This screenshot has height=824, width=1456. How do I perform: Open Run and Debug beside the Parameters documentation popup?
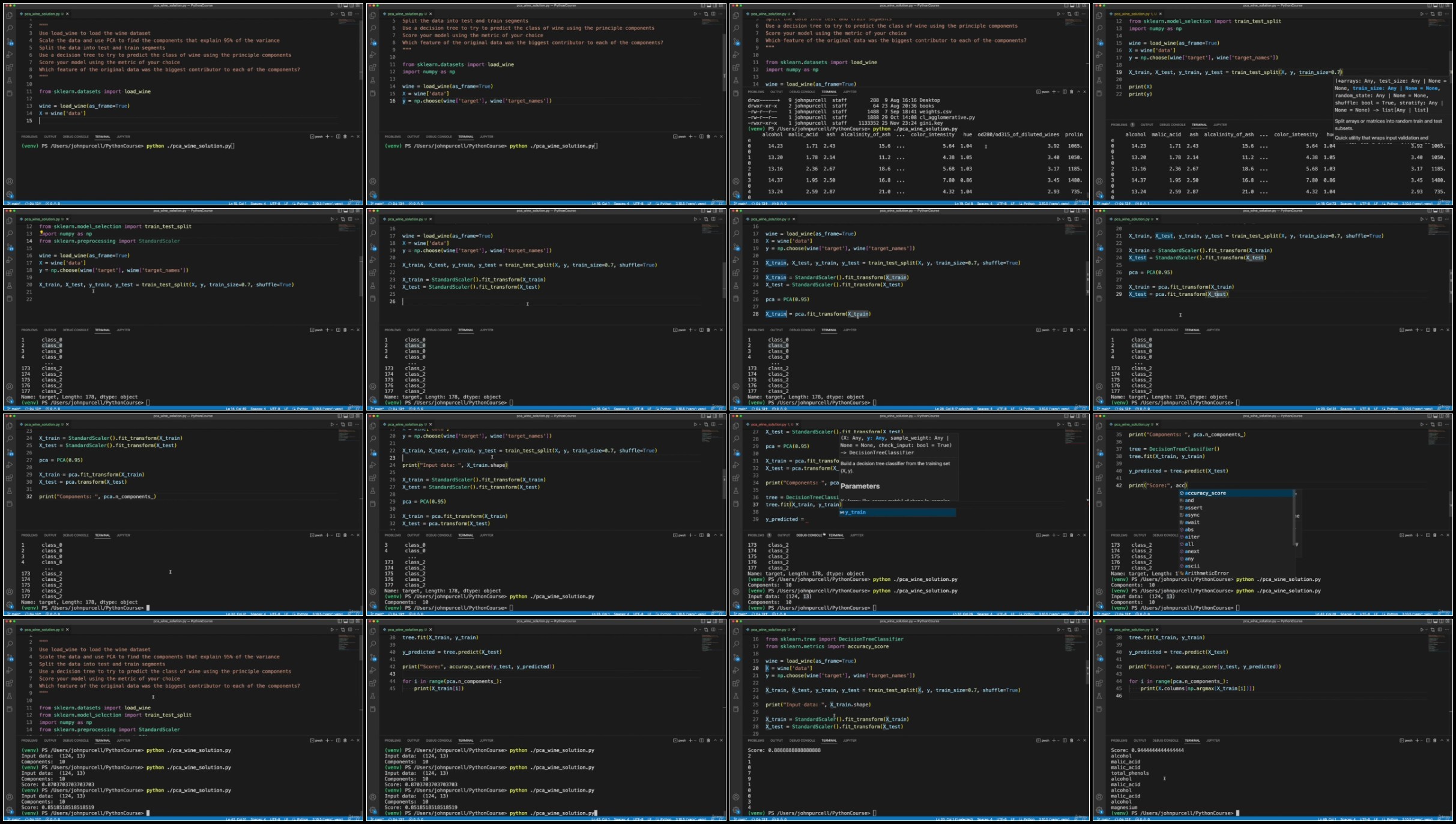(x=736, y=465)
